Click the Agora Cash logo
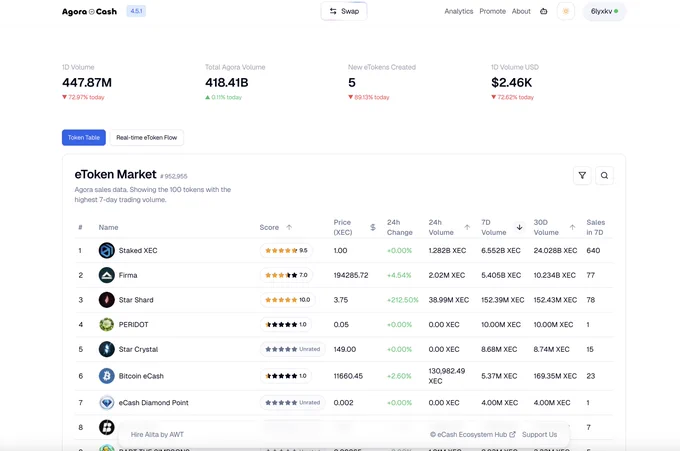The width and height of the screenshot is (680, 451). coord(89,11)
